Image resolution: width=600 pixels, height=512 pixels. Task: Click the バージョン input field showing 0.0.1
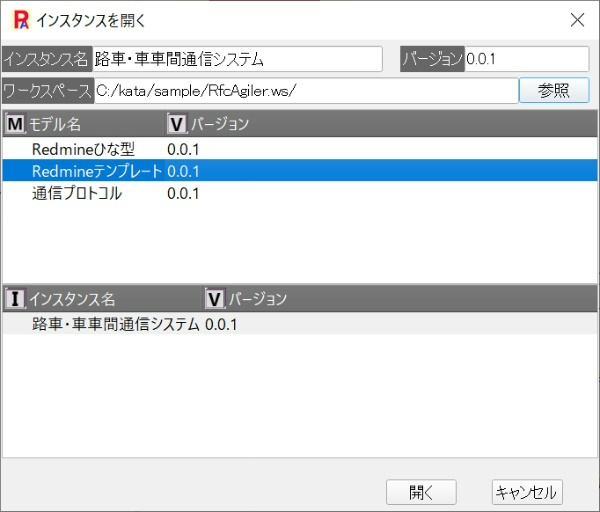tap(527, 59)
